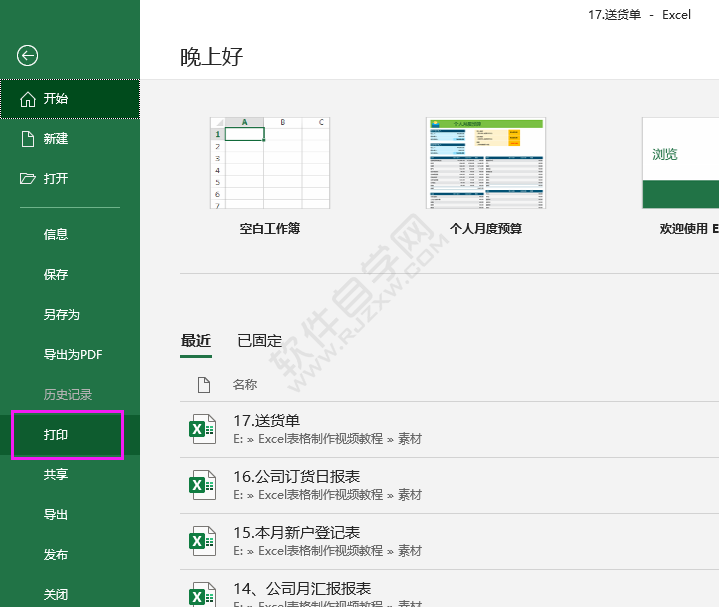Click Excel icon for 14、公司月汇报报表
The height and width of the screenshot is (607, 719).
pos(202,594)
